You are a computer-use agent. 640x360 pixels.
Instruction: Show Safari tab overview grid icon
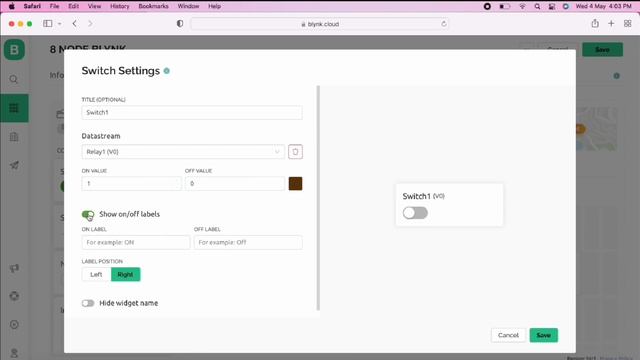pyautogui.click(x=628, y=24)
